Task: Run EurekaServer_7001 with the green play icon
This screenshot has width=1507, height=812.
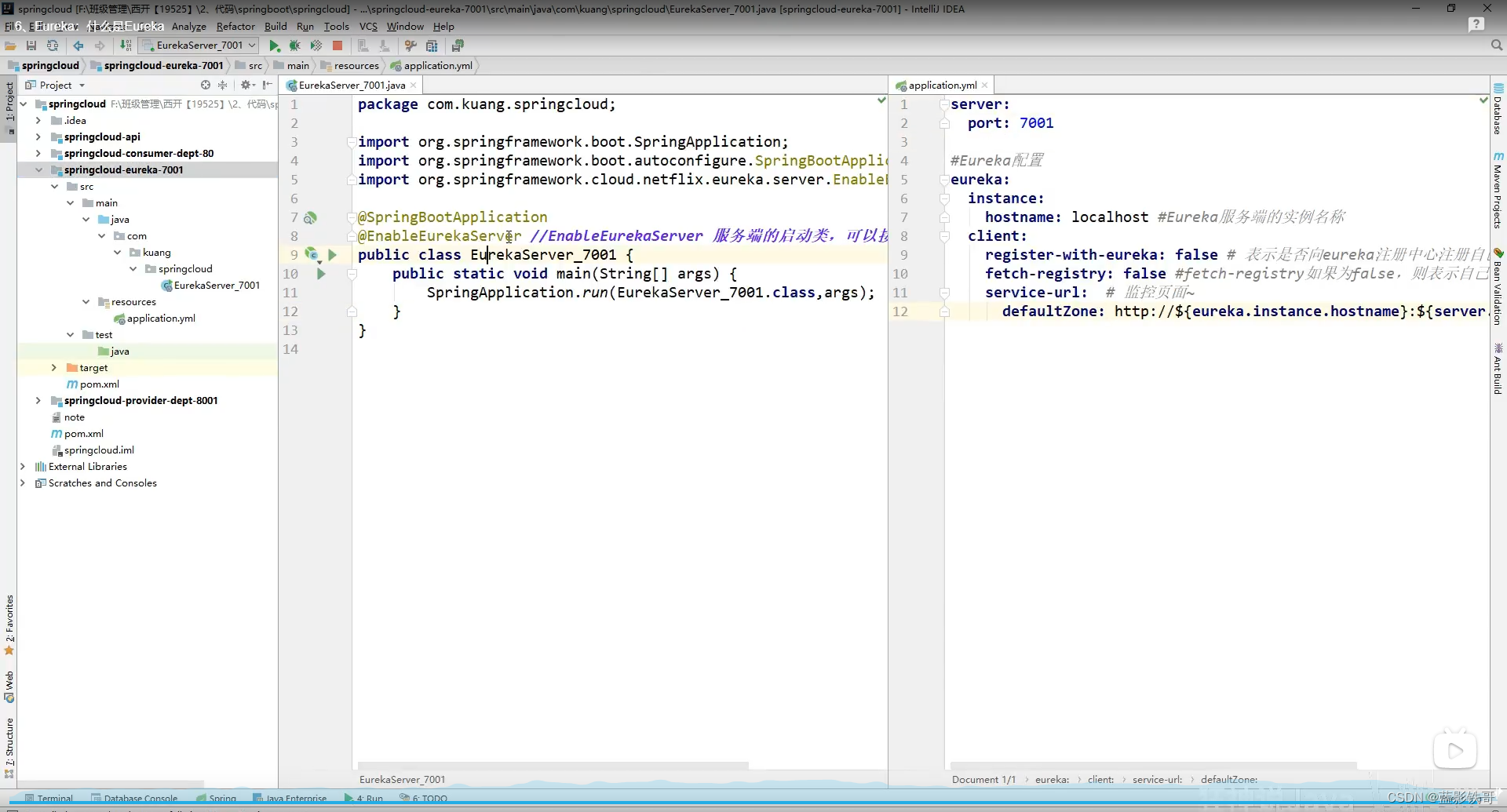Action: click(275, 46)
